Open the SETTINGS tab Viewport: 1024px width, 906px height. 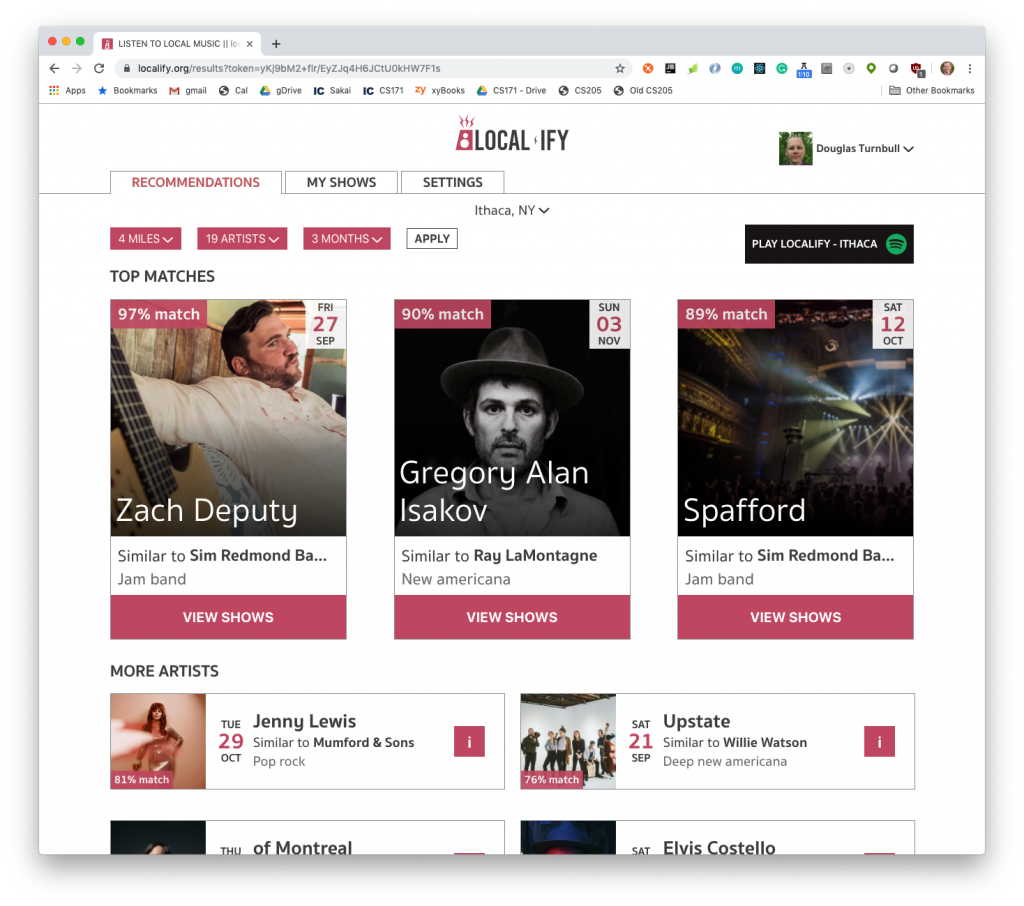tap(453, 182)
